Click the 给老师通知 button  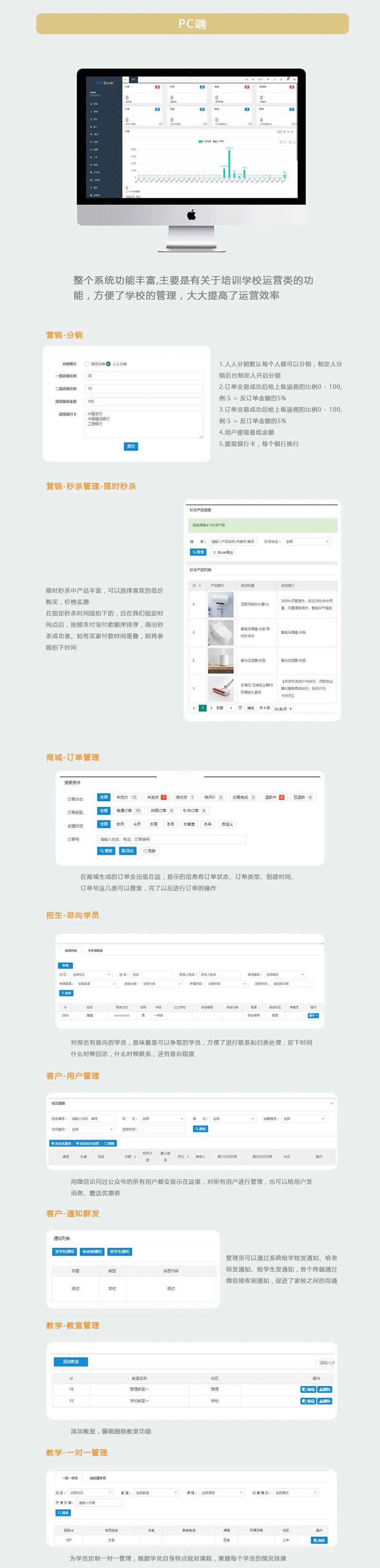(92, 1251)
